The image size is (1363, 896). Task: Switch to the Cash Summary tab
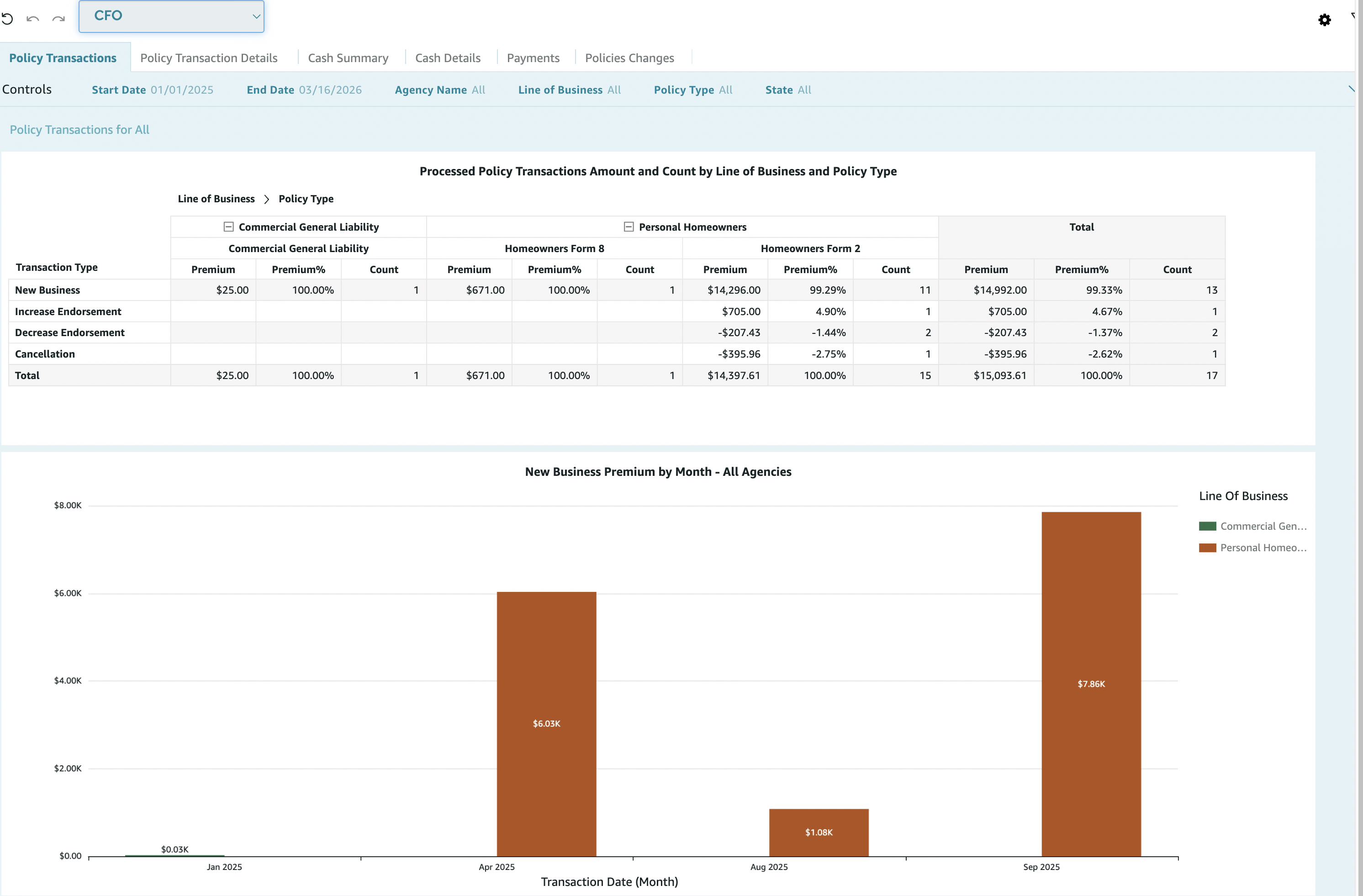click(348, 58)
